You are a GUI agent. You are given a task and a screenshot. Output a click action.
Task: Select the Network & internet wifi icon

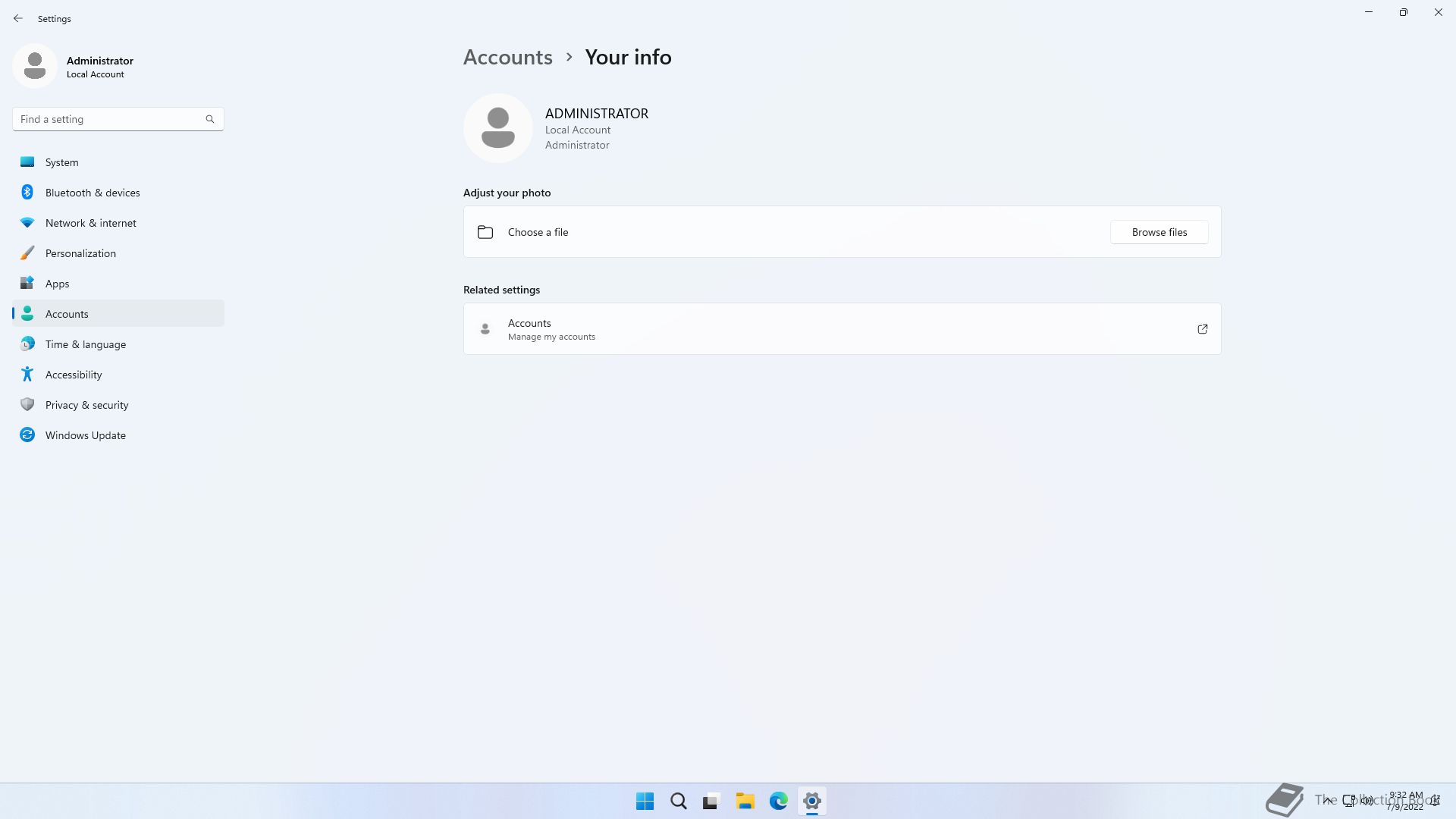[x=27, y=222]
